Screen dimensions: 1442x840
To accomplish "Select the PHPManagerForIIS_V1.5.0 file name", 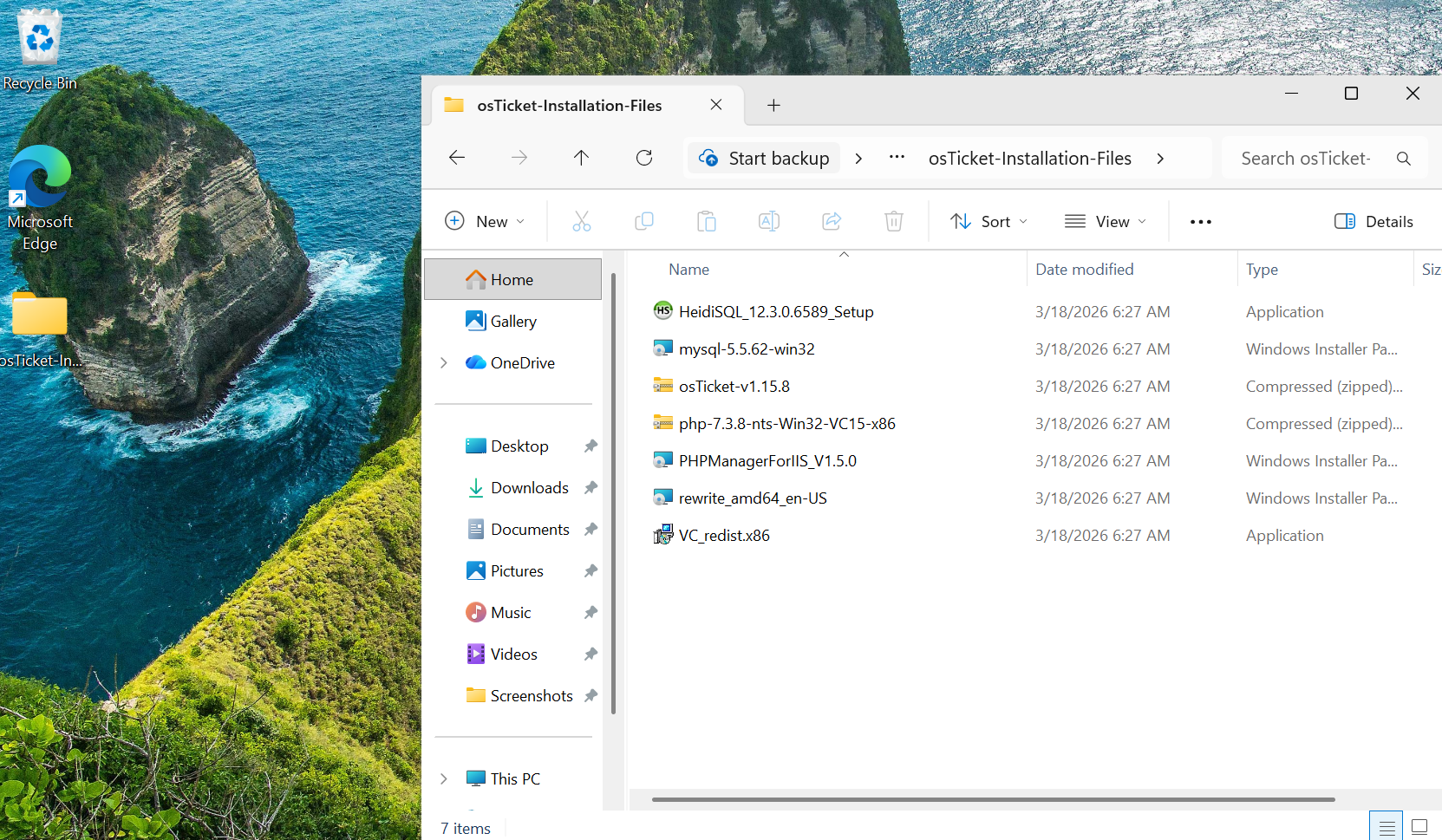I will [767, 461].
